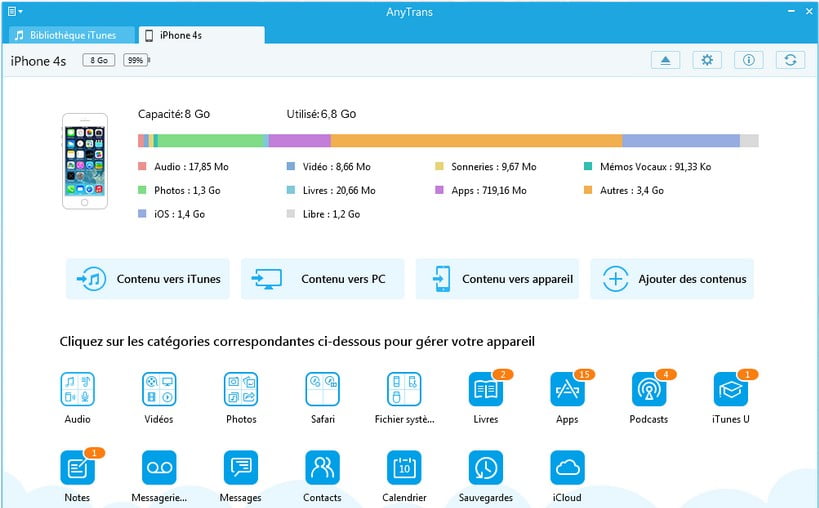This screenshot has width=819, height=508.
Task: Click 'Photos : 1,3 Go' legend text
Action: (x=187, y=191)
